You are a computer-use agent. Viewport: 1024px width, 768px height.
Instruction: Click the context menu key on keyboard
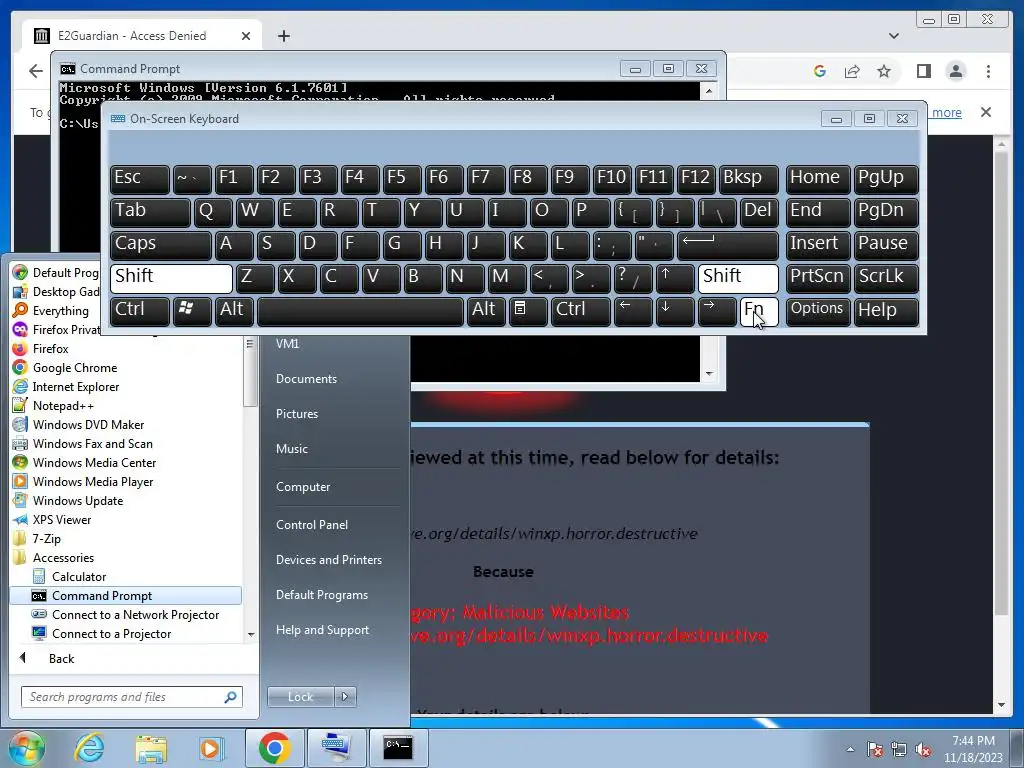coord(528,311)
